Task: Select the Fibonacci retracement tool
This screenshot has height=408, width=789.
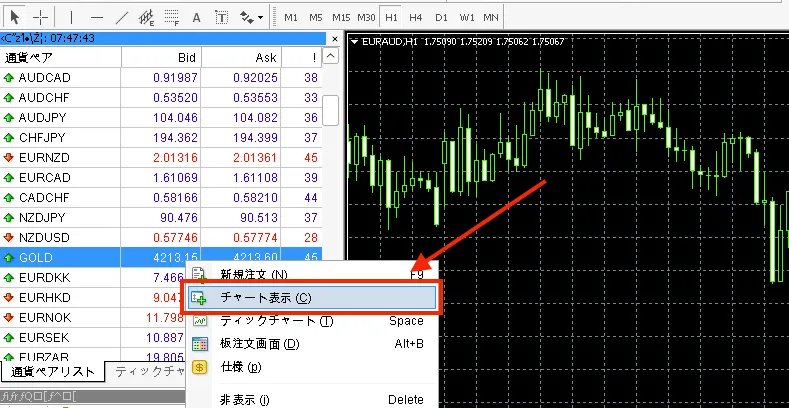Action: click(171, 17)
